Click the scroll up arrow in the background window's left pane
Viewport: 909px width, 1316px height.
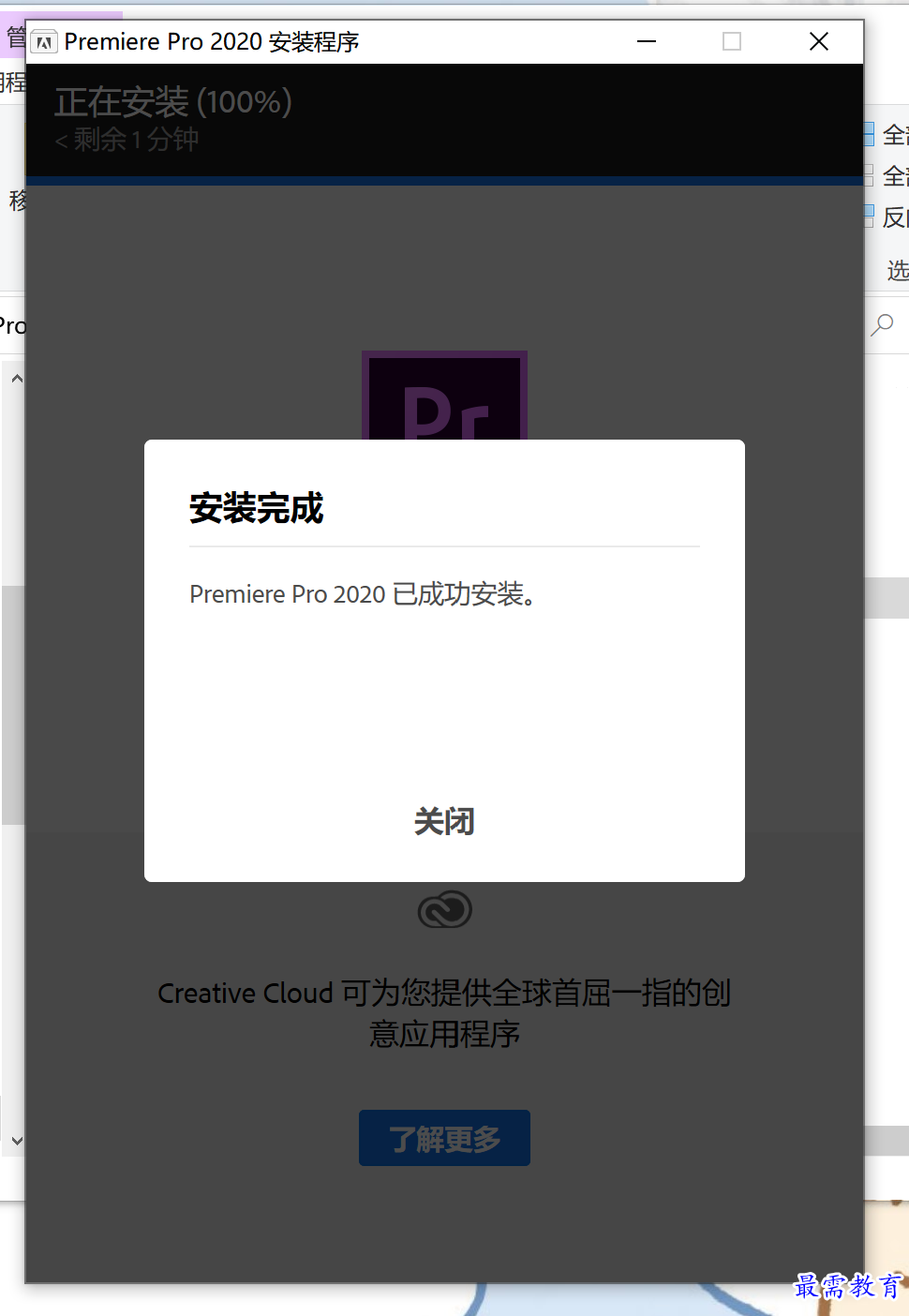(17, 380)
